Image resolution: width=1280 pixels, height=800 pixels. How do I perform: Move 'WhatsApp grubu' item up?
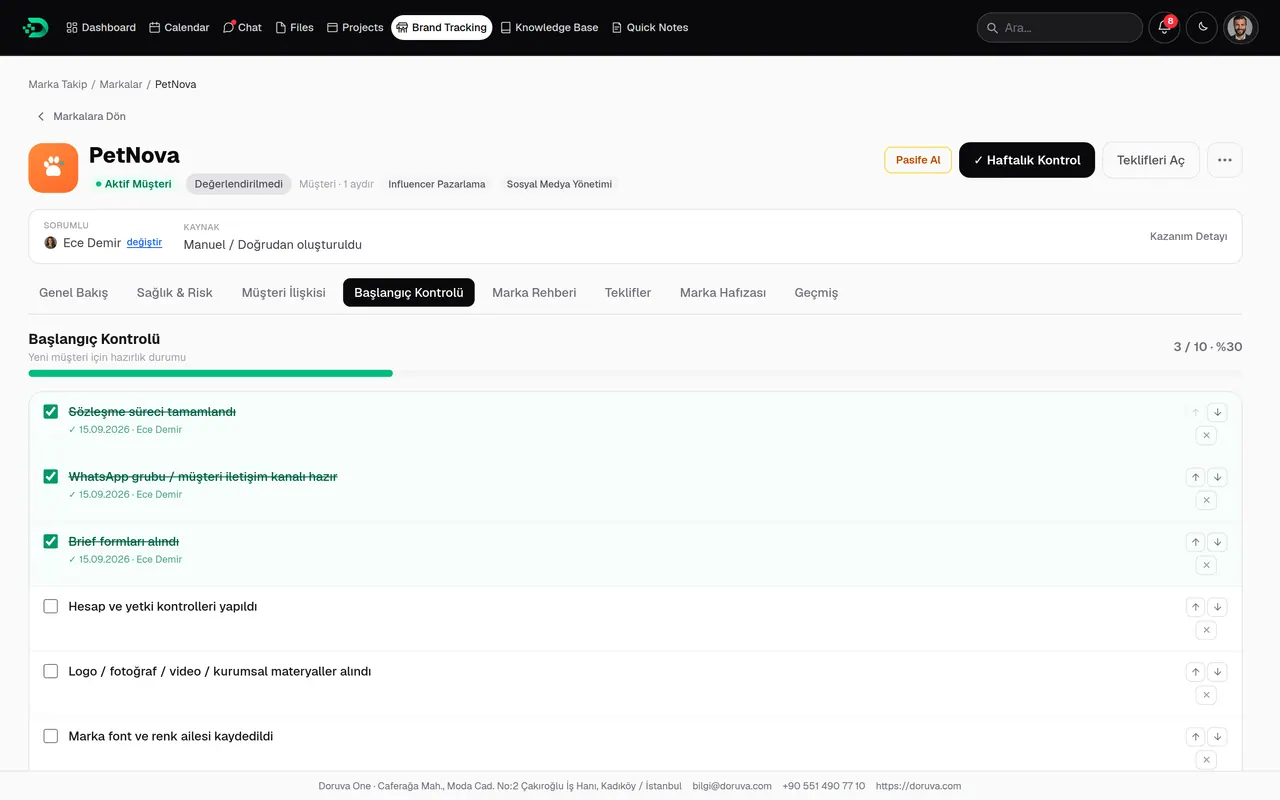click(1195, 477)
